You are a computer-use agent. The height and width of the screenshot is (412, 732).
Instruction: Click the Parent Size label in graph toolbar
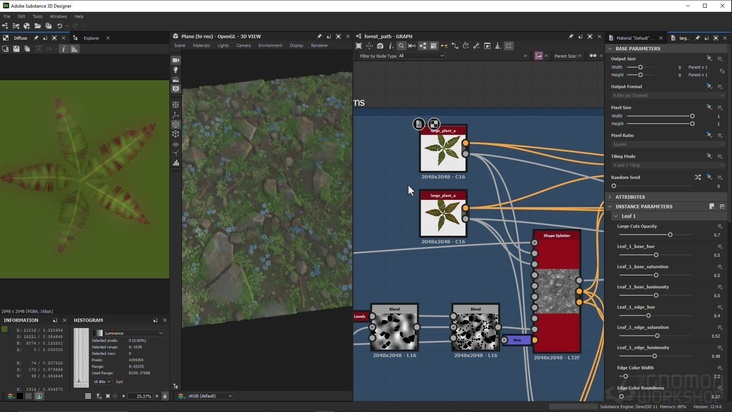point(565,56)
